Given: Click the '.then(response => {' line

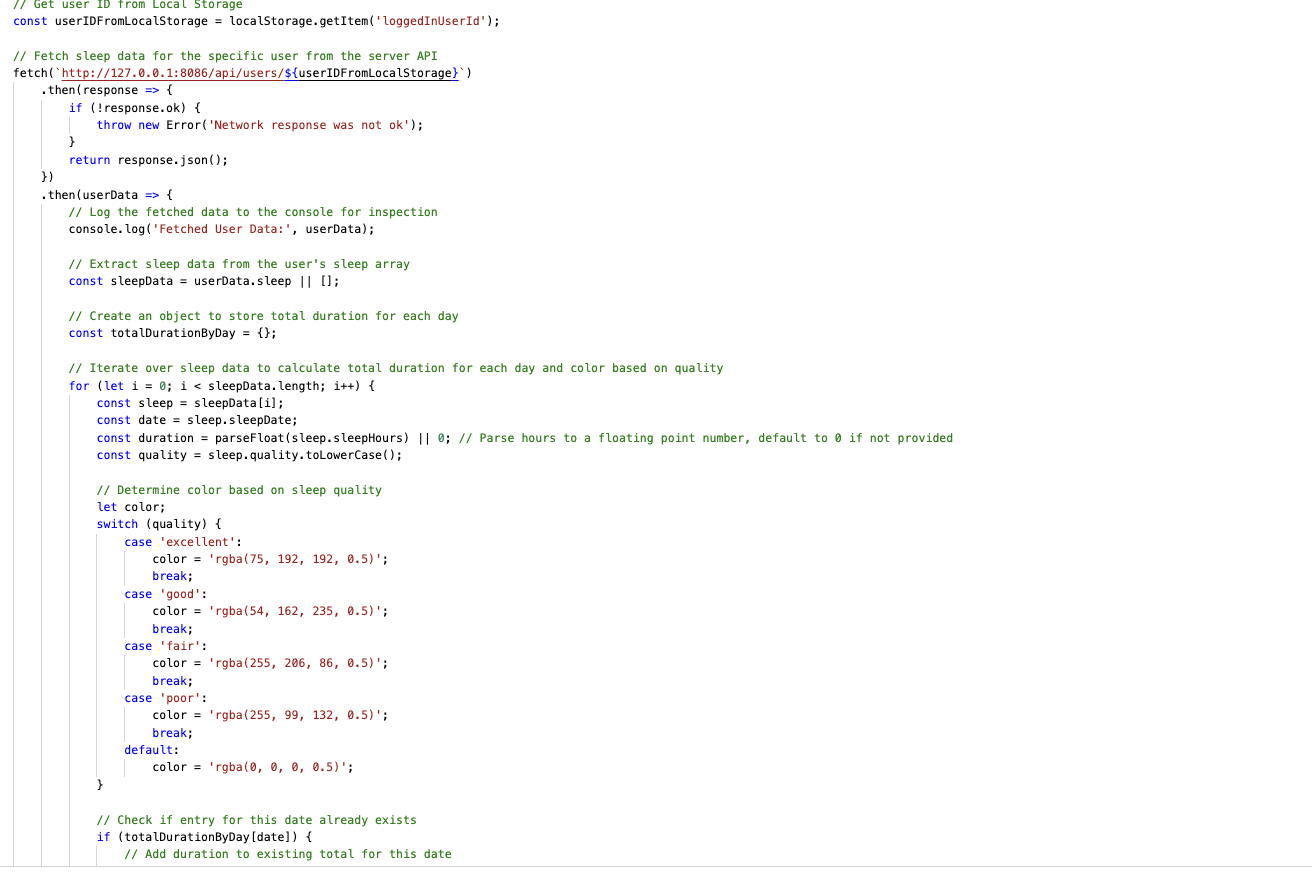Looking at the screenshot, I should tap(107, 90).
